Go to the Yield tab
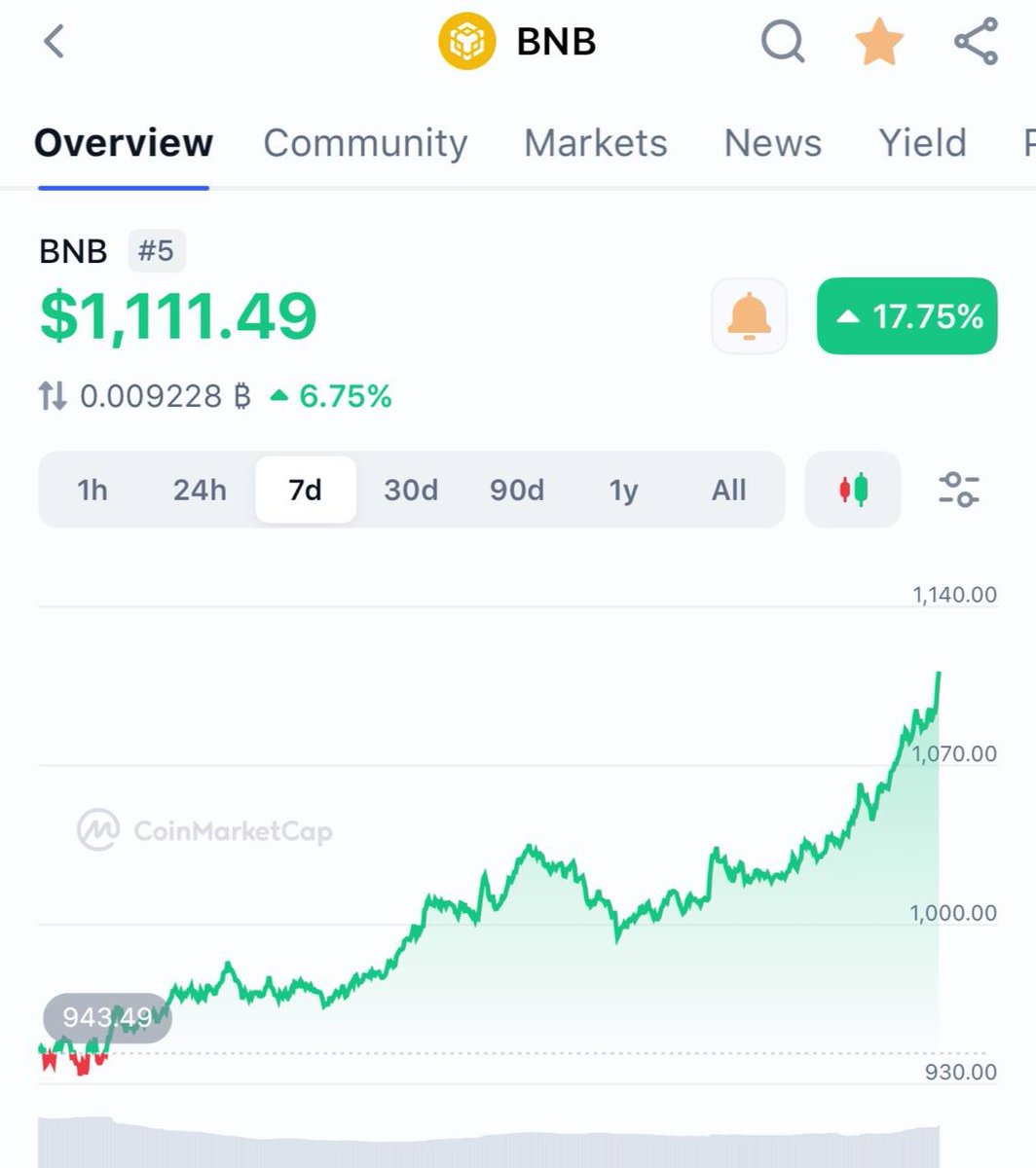The height and width of the screenshot is (1168, 1036). (922, 143)
